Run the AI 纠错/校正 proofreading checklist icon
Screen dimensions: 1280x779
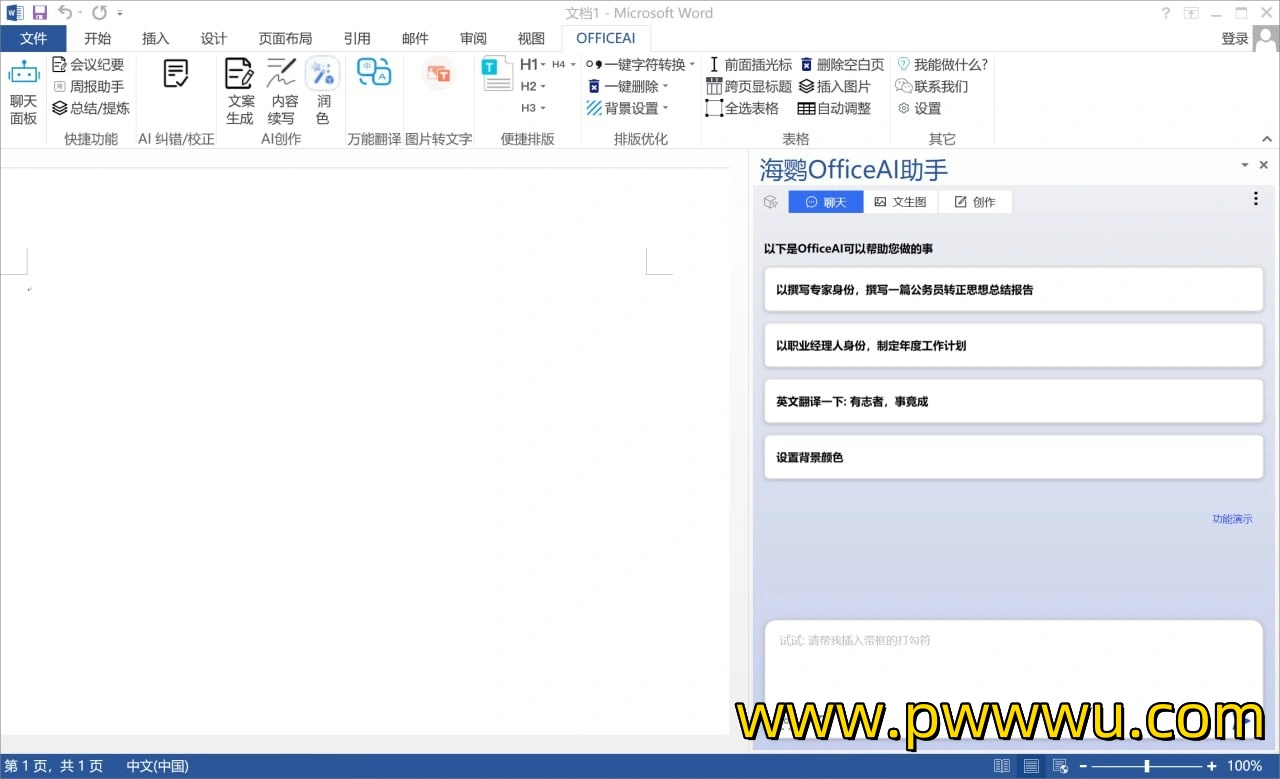click(176, 73)
